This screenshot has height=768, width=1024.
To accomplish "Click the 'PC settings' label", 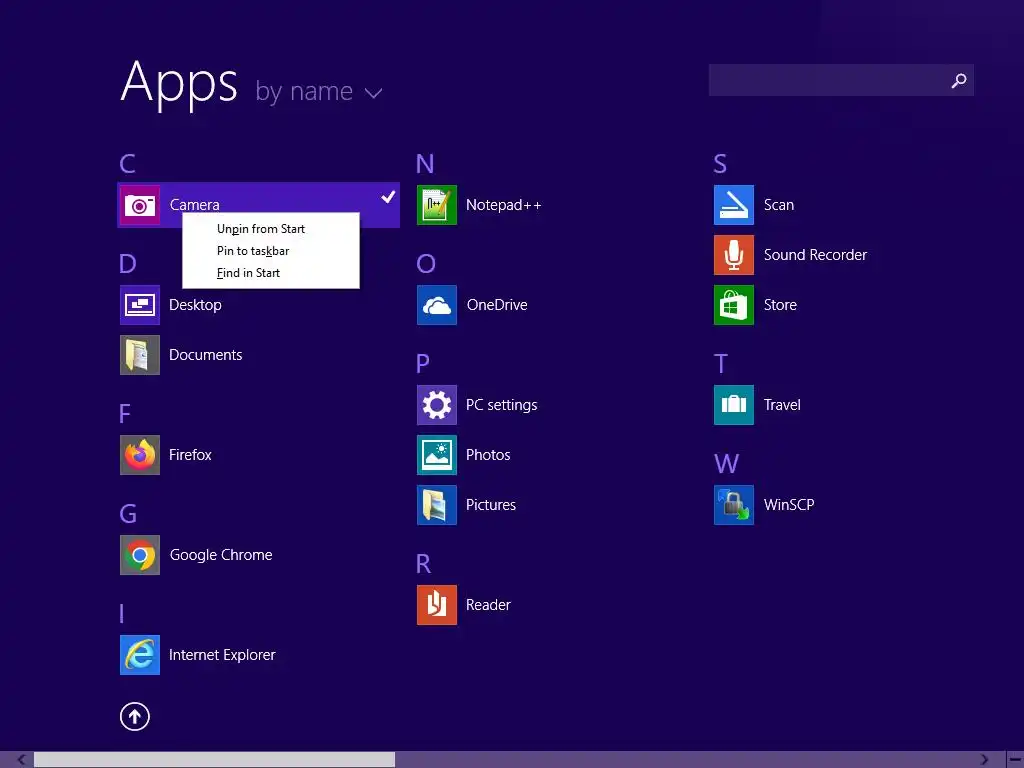I will [502, 405].
